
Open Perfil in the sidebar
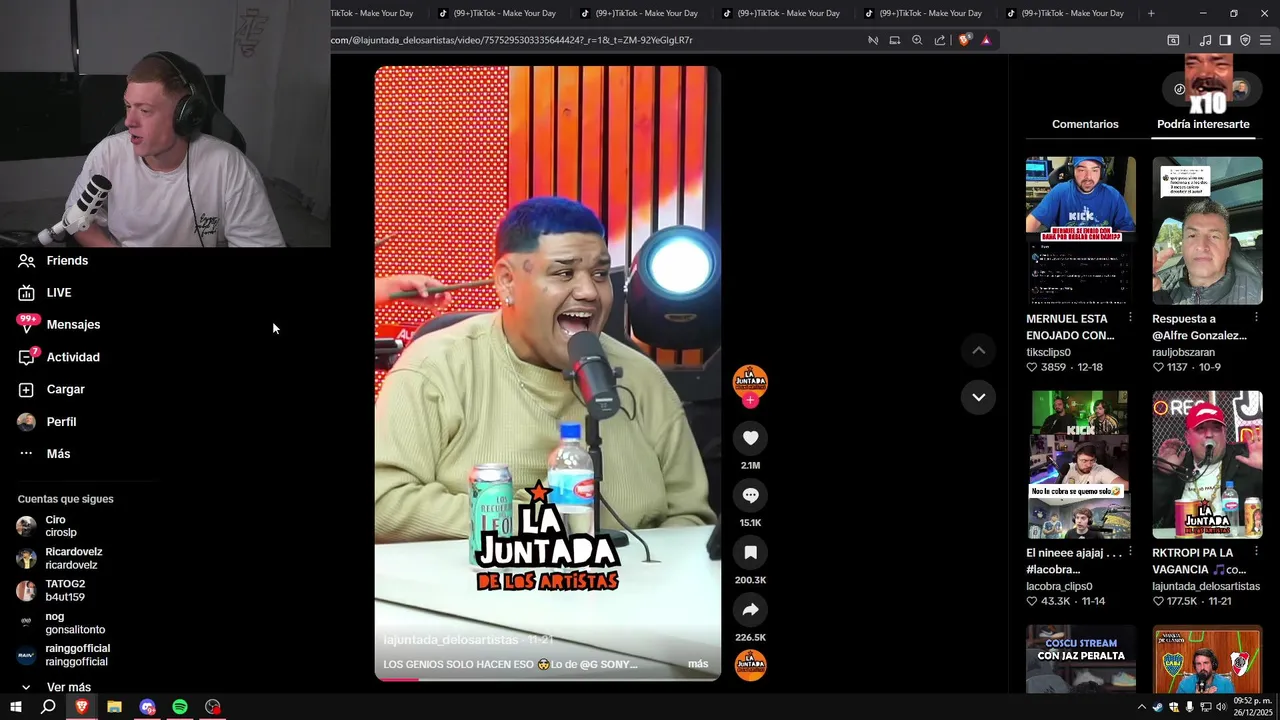pyautogui.click(x=48, y=421)
